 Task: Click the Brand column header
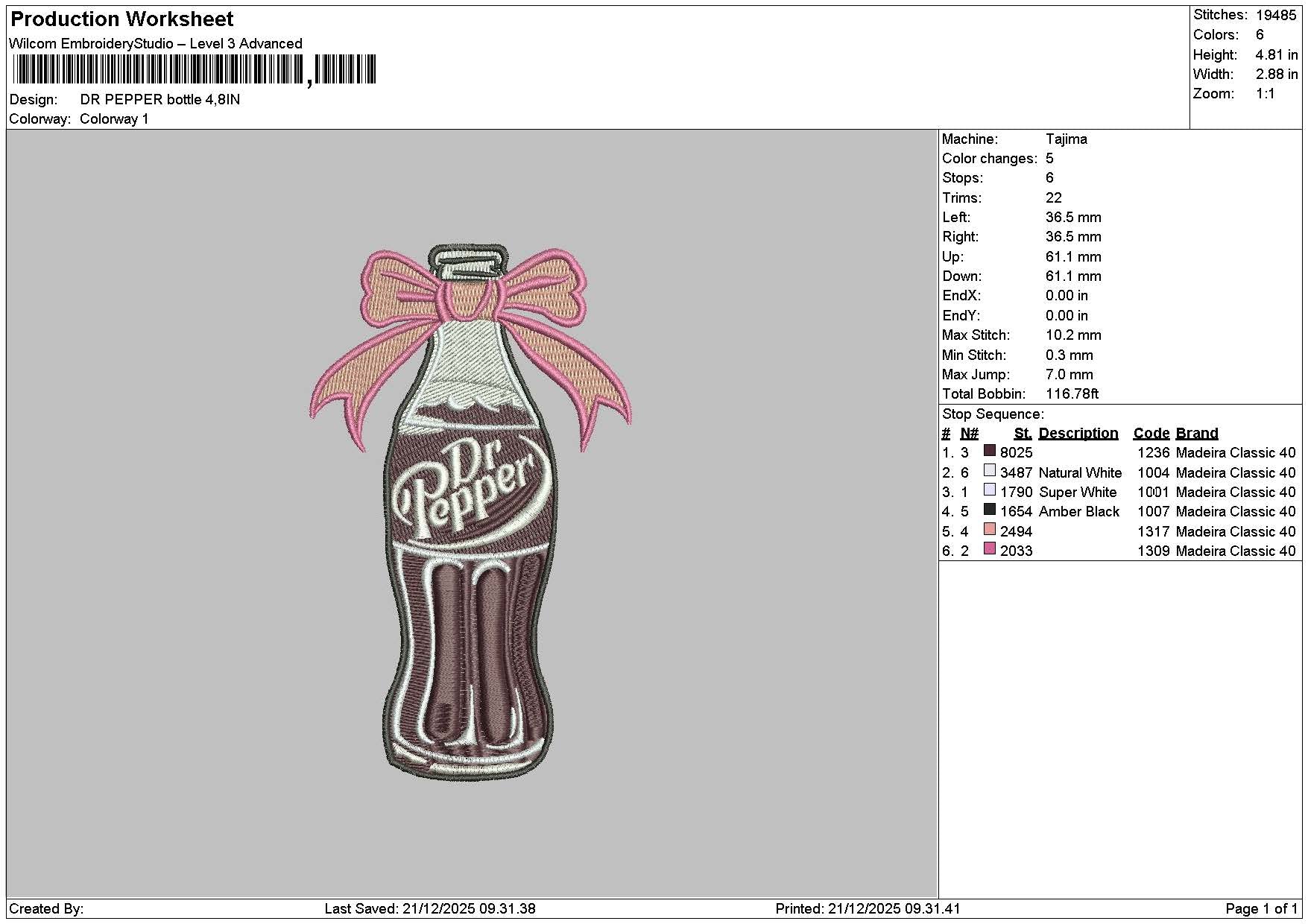pyautogui.click(x=1196, y=433)
